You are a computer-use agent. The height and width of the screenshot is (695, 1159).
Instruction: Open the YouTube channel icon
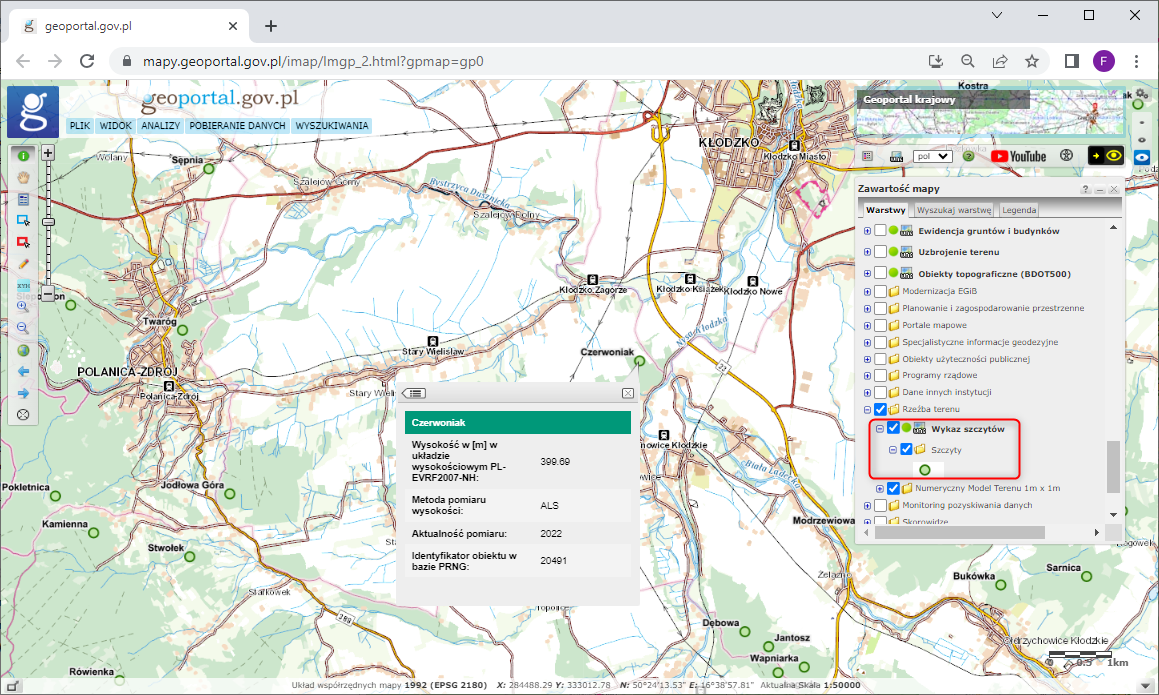pos(1018,156)
